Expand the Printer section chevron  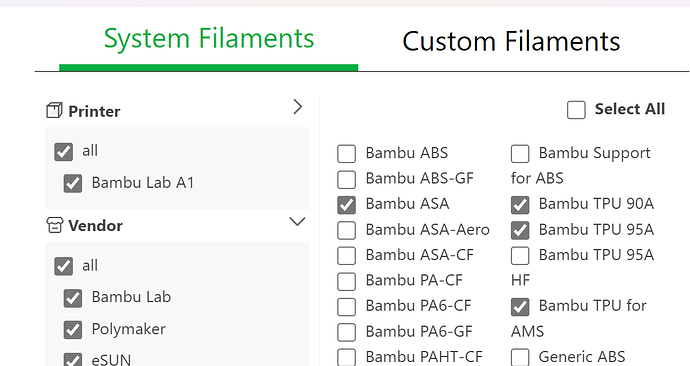tap(298, 107)
